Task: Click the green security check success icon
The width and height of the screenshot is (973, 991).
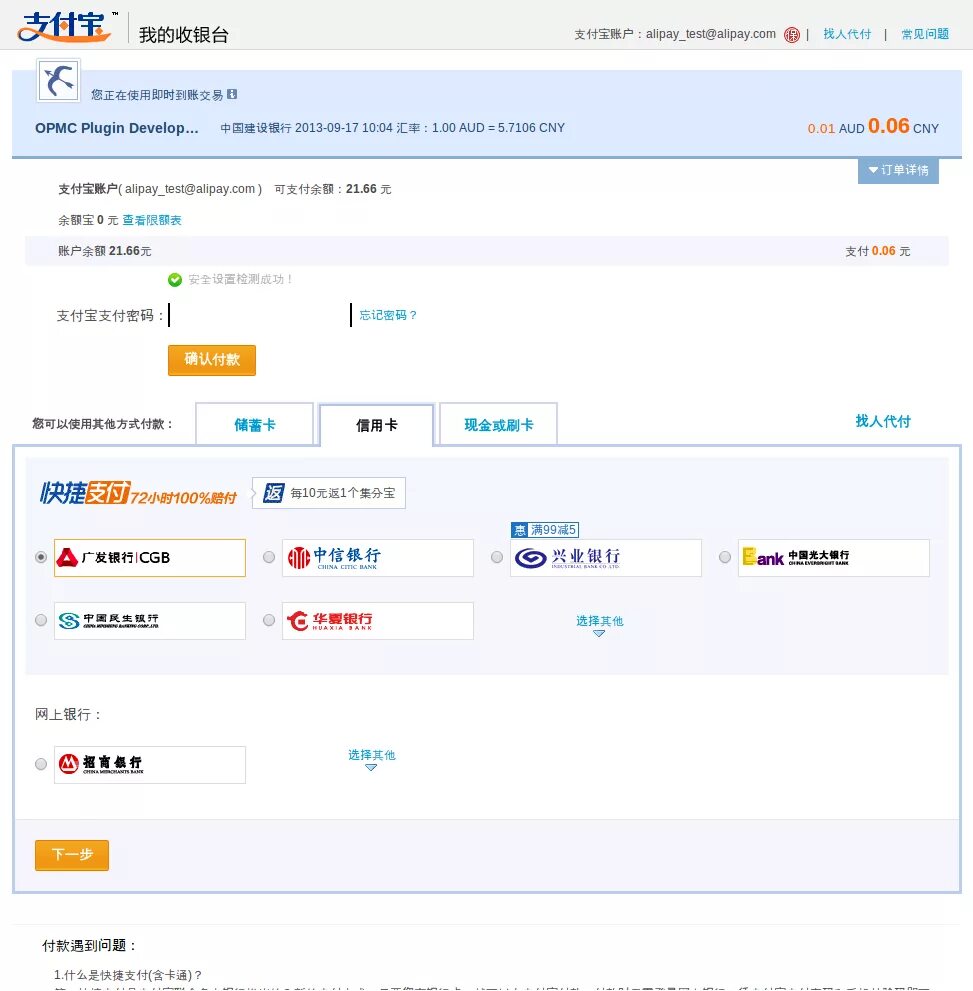Action: point(175,279)
